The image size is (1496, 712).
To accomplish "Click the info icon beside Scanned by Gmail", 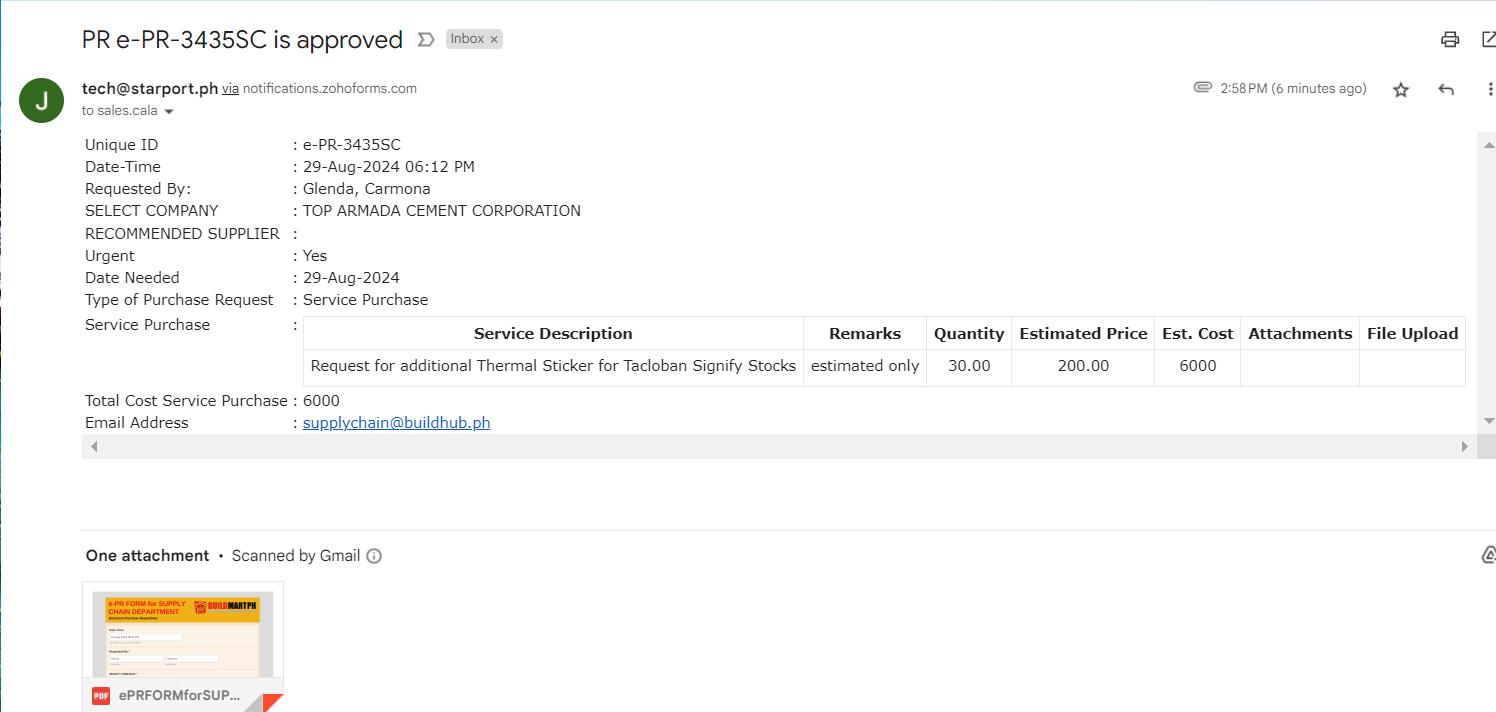I will (x=374, y=556).
